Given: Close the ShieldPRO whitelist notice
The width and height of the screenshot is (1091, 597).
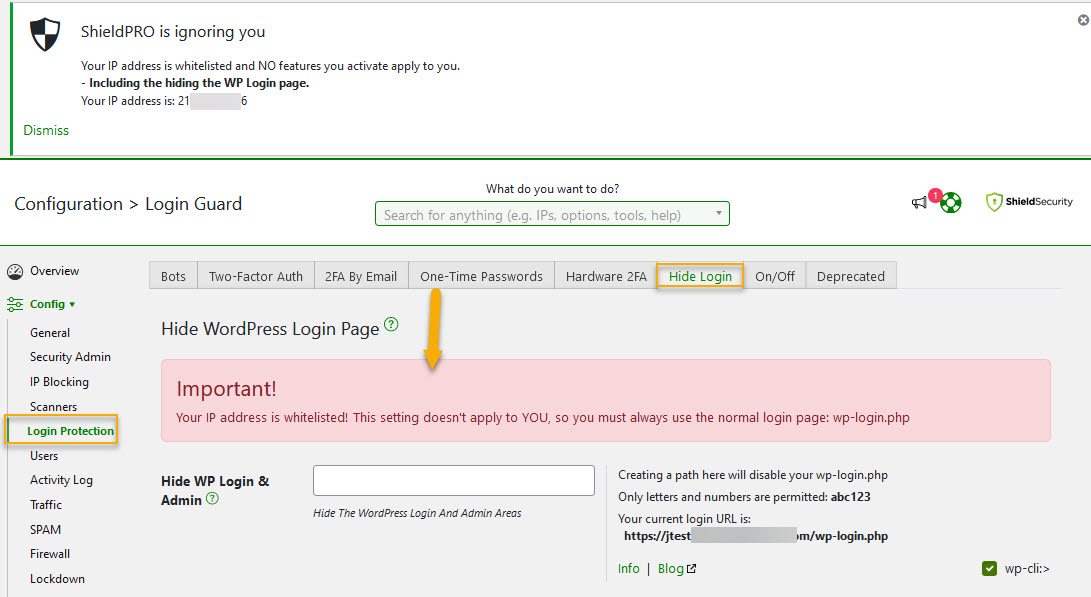Looking at the screenshot, I should point(1083,20).
